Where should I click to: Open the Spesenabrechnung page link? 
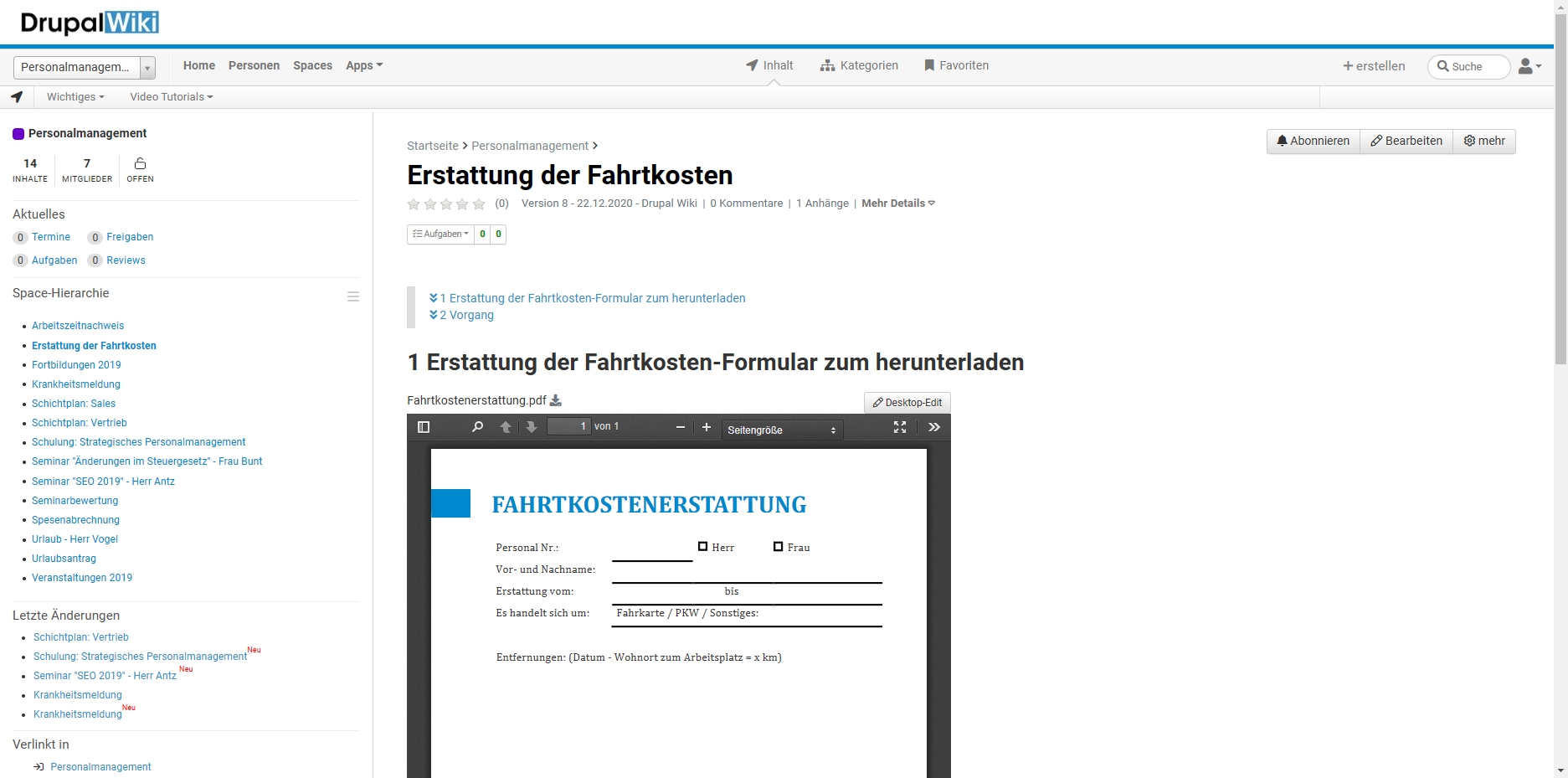[x=75, y=520]
